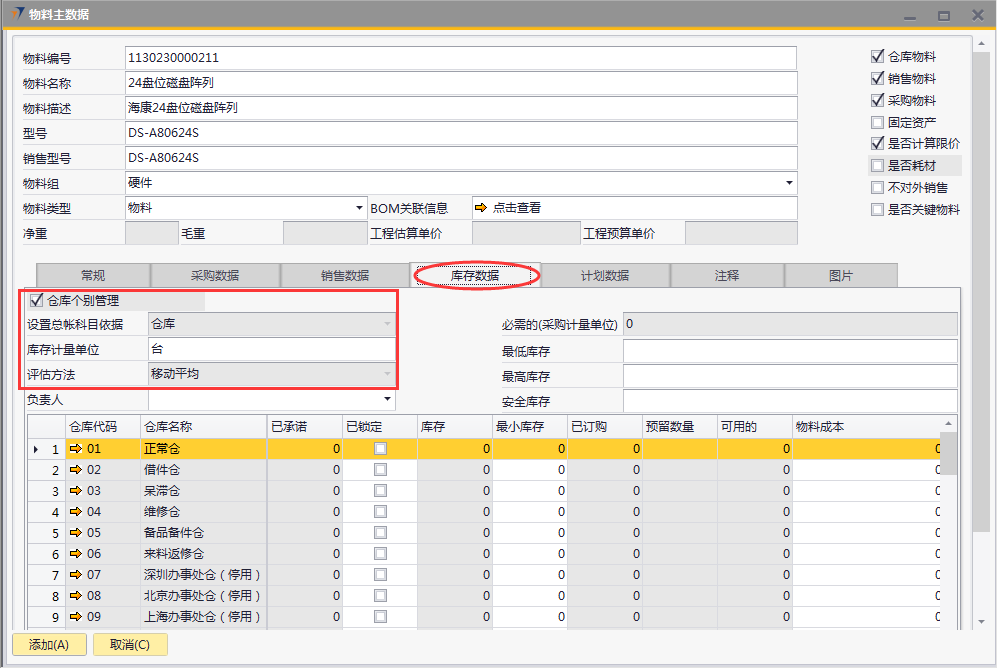The width and height of the screenshot is (997, 668).
Task: Open the arrow link for warehouse 05
Action: tap(76, 533)
